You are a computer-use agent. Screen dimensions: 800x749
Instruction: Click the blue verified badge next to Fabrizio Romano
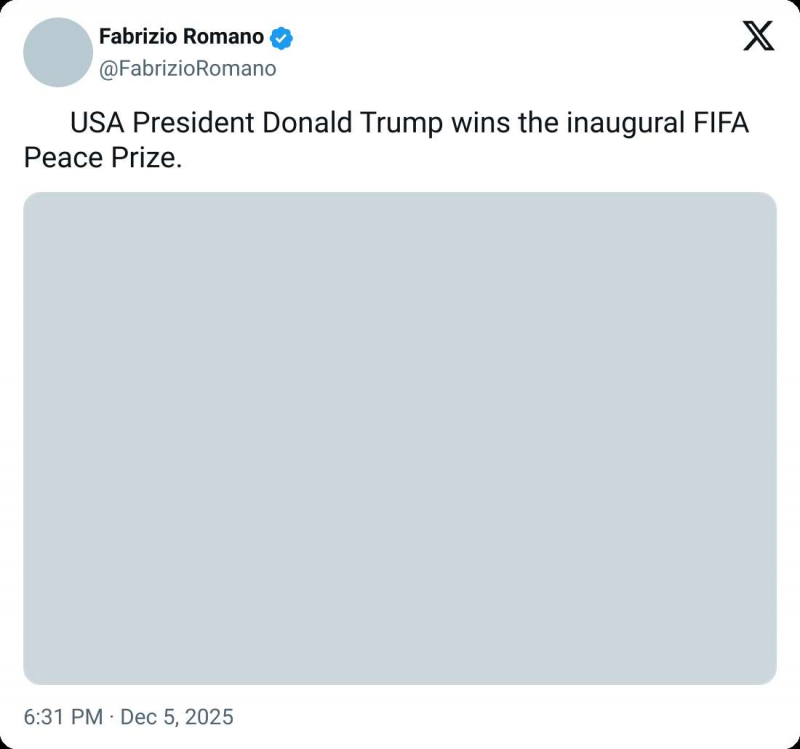283,36
